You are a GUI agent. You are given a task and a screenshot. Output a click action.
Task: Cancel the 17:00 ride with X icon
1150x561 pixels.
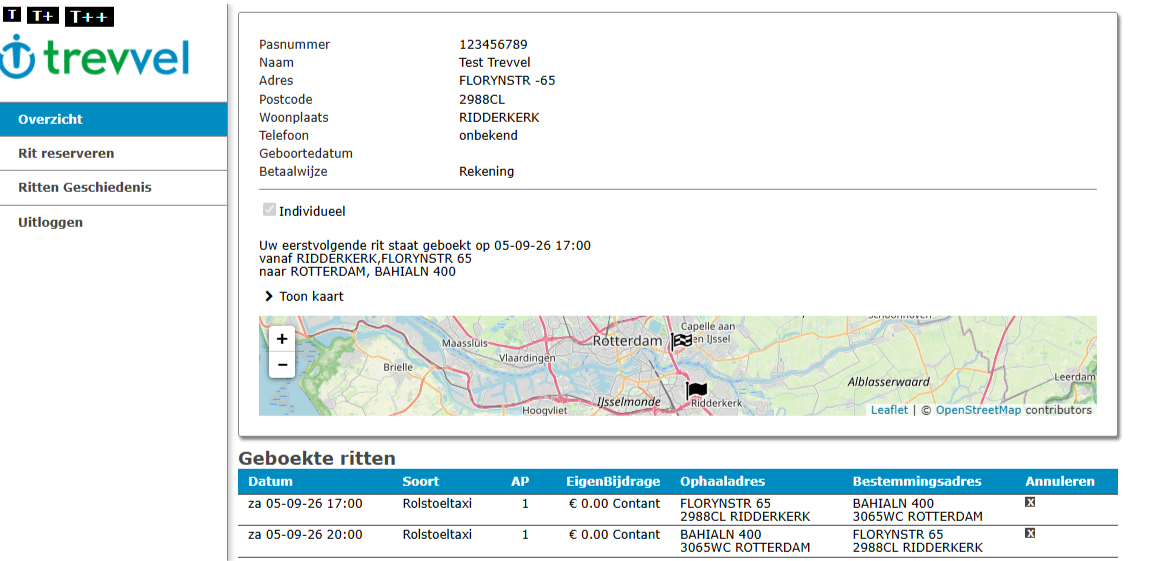click(1030, 502)
